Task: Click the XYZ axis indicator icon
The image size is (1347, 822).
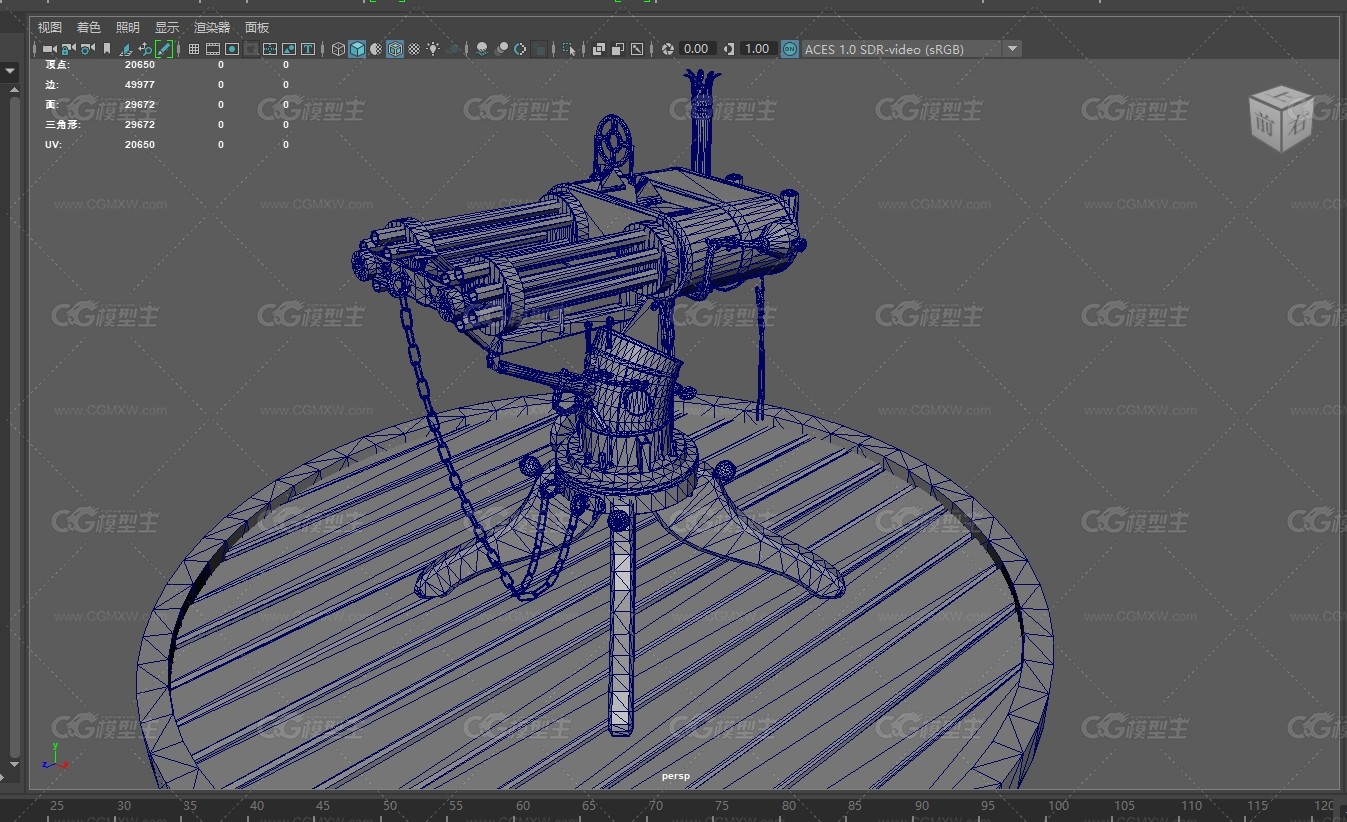Action: pyautogui.click(x=54, y=756)
